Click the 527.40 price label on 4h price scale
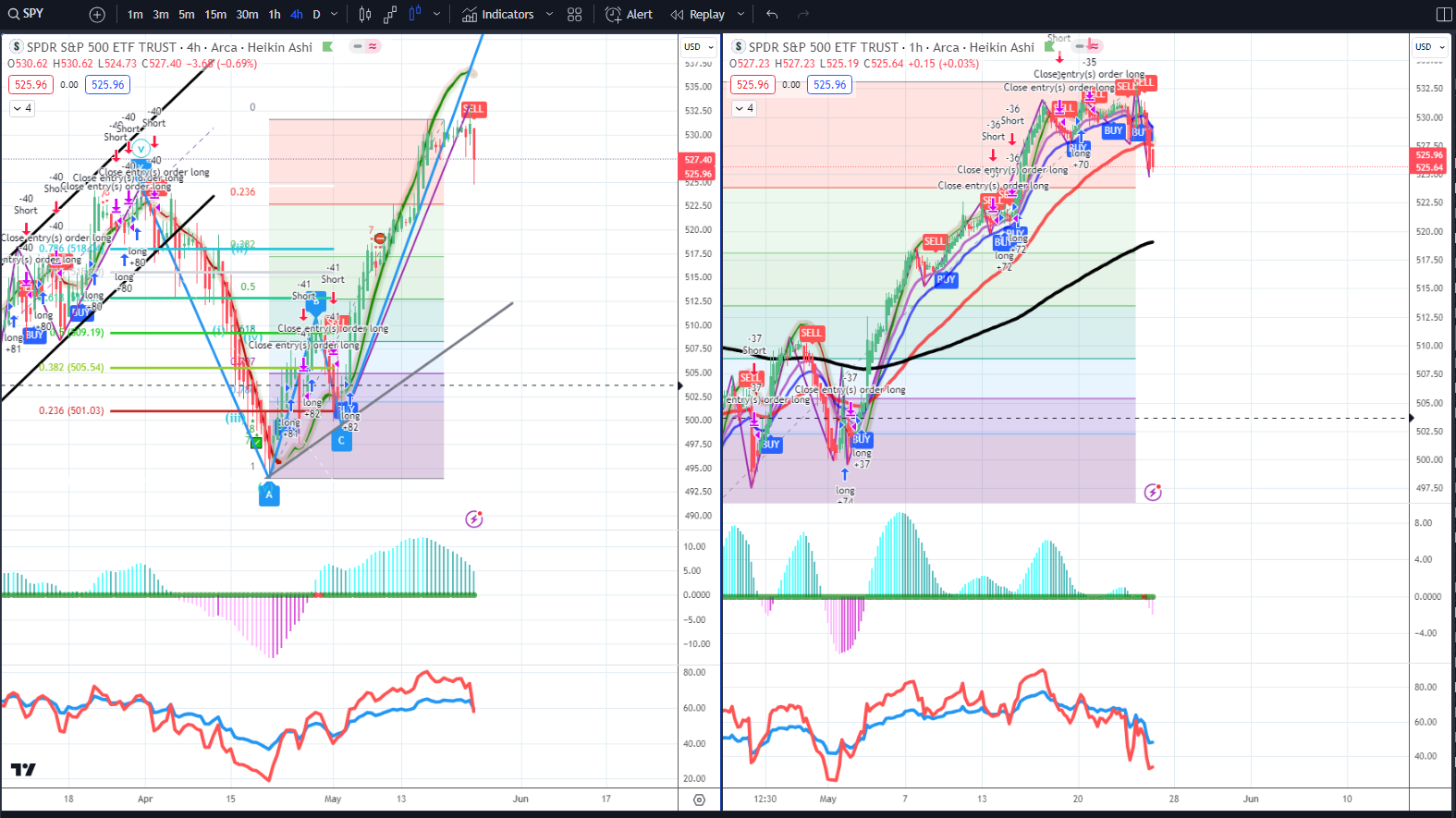The height and width of the screenshot is (818, 1456). (698, 160)
